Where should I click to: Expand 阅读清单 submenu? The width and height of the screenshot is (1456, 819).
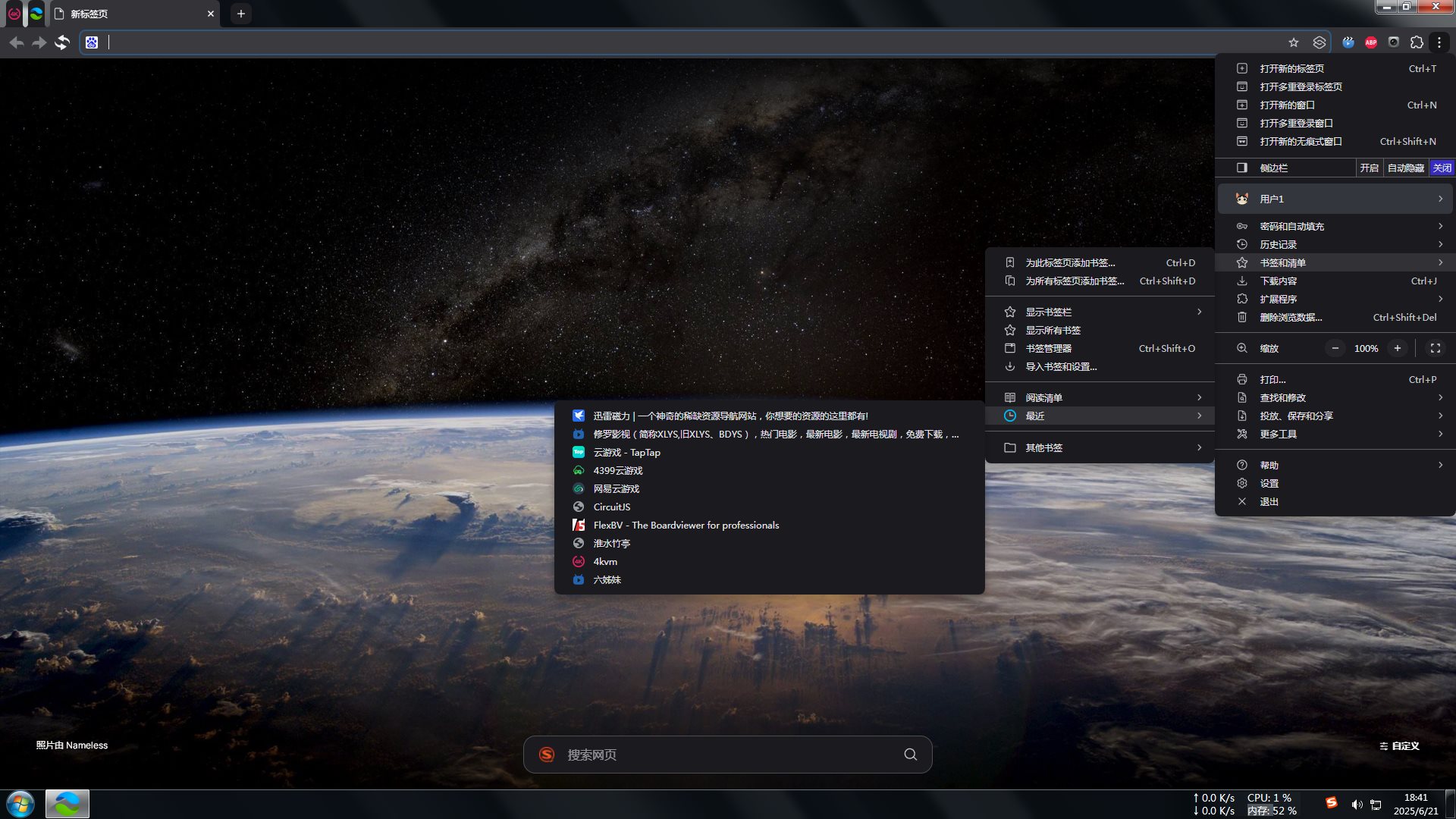(x=1100, y=398)
